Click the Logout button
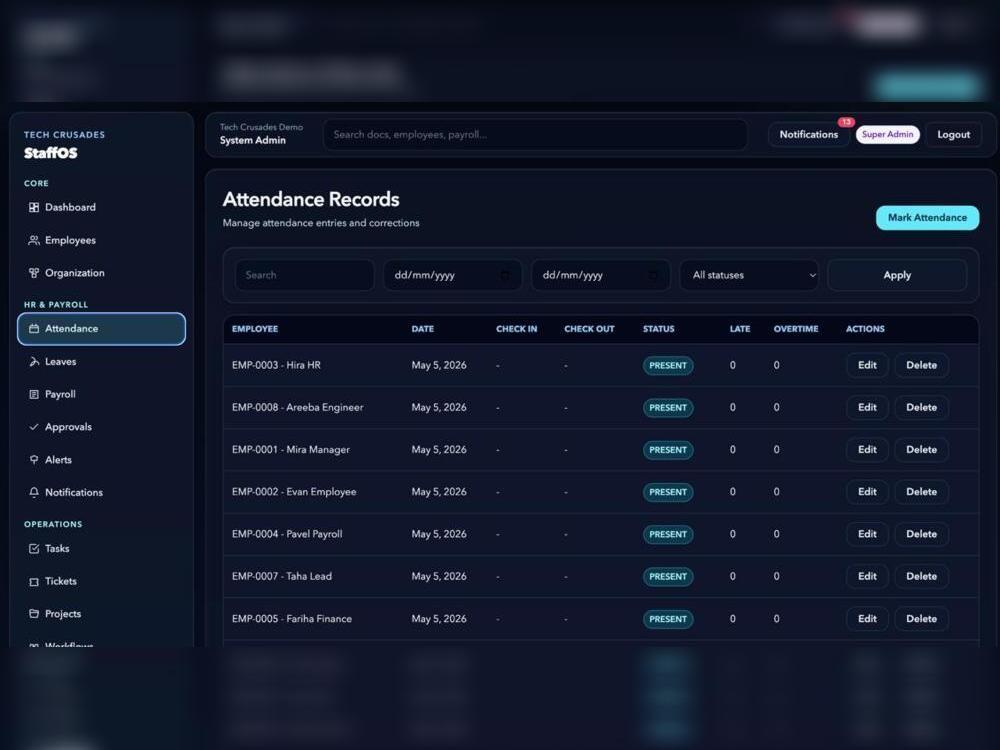 pyautogui.click(x=953, y=135)
